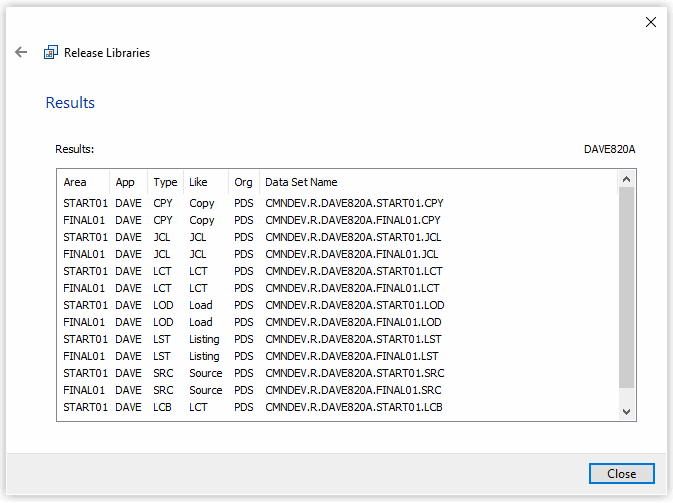Click the scrollbar down arrow in results

(x=626, y=412)
